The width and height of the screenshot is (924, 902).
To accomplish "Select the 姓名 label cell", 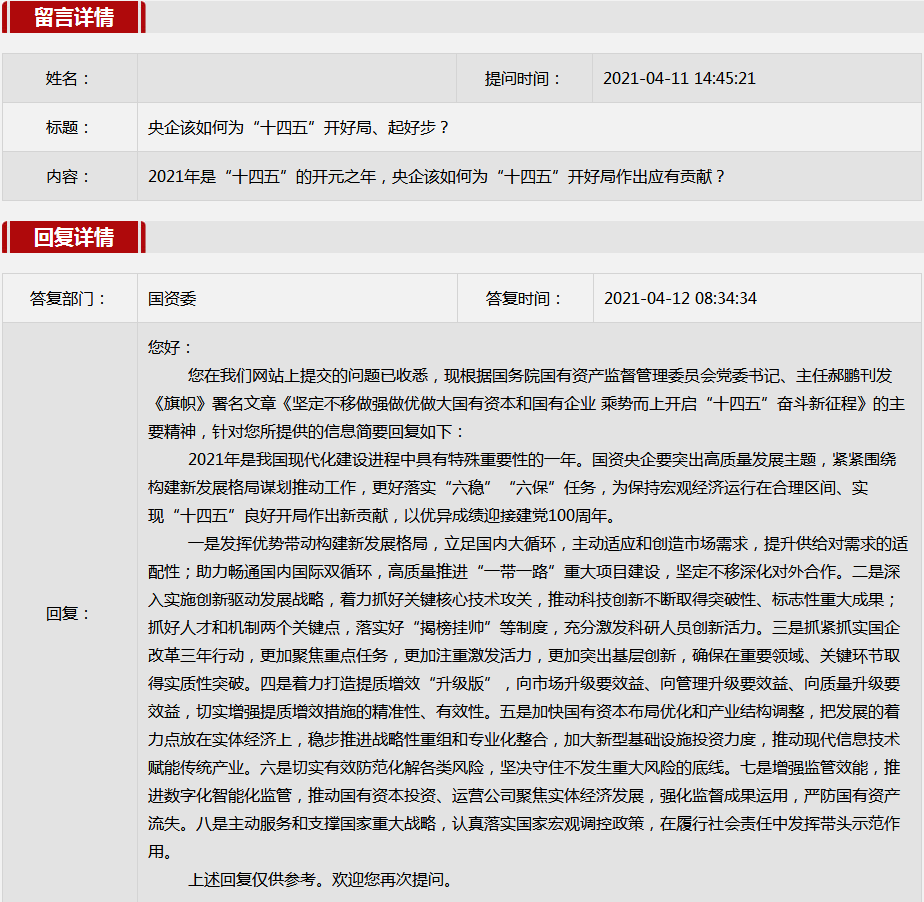I will click(69, 79).
